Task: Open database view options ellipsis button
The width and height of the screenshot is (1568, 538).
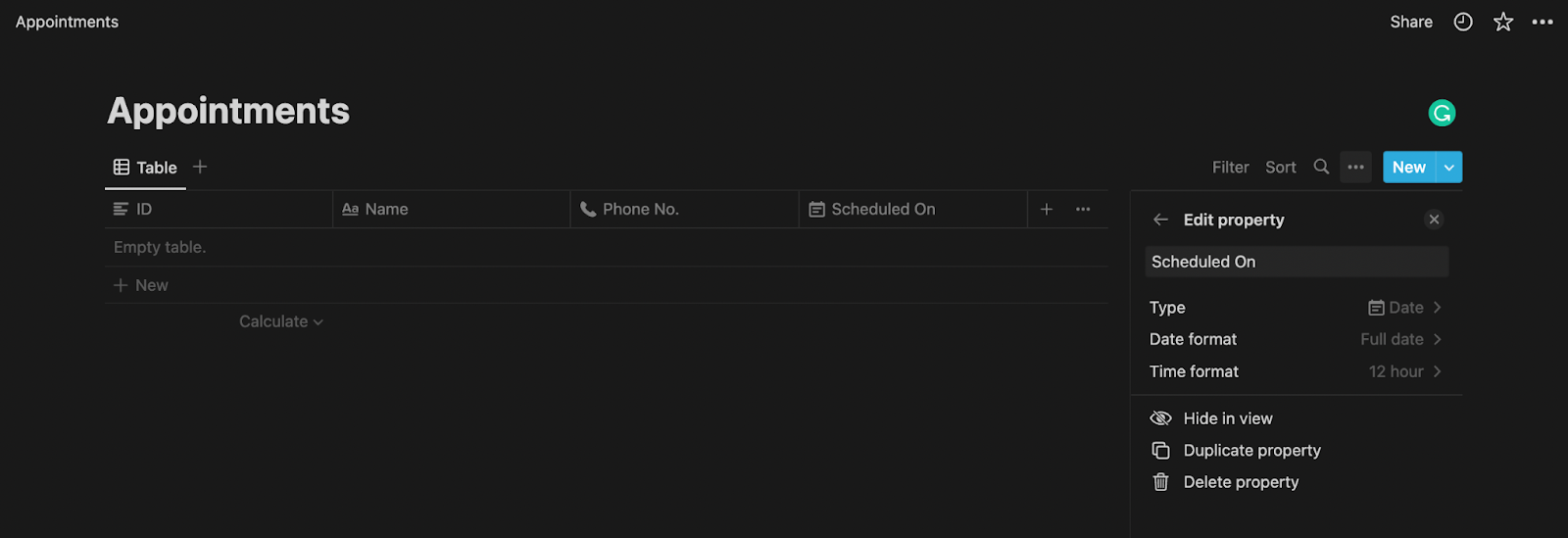Action: (1355, 167)
